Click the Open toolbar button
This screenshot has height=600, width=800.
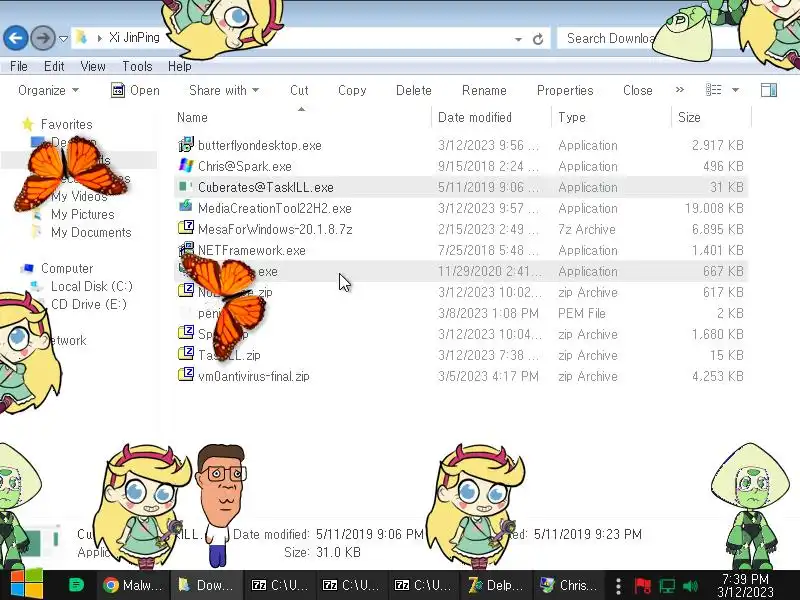point(135,90)
